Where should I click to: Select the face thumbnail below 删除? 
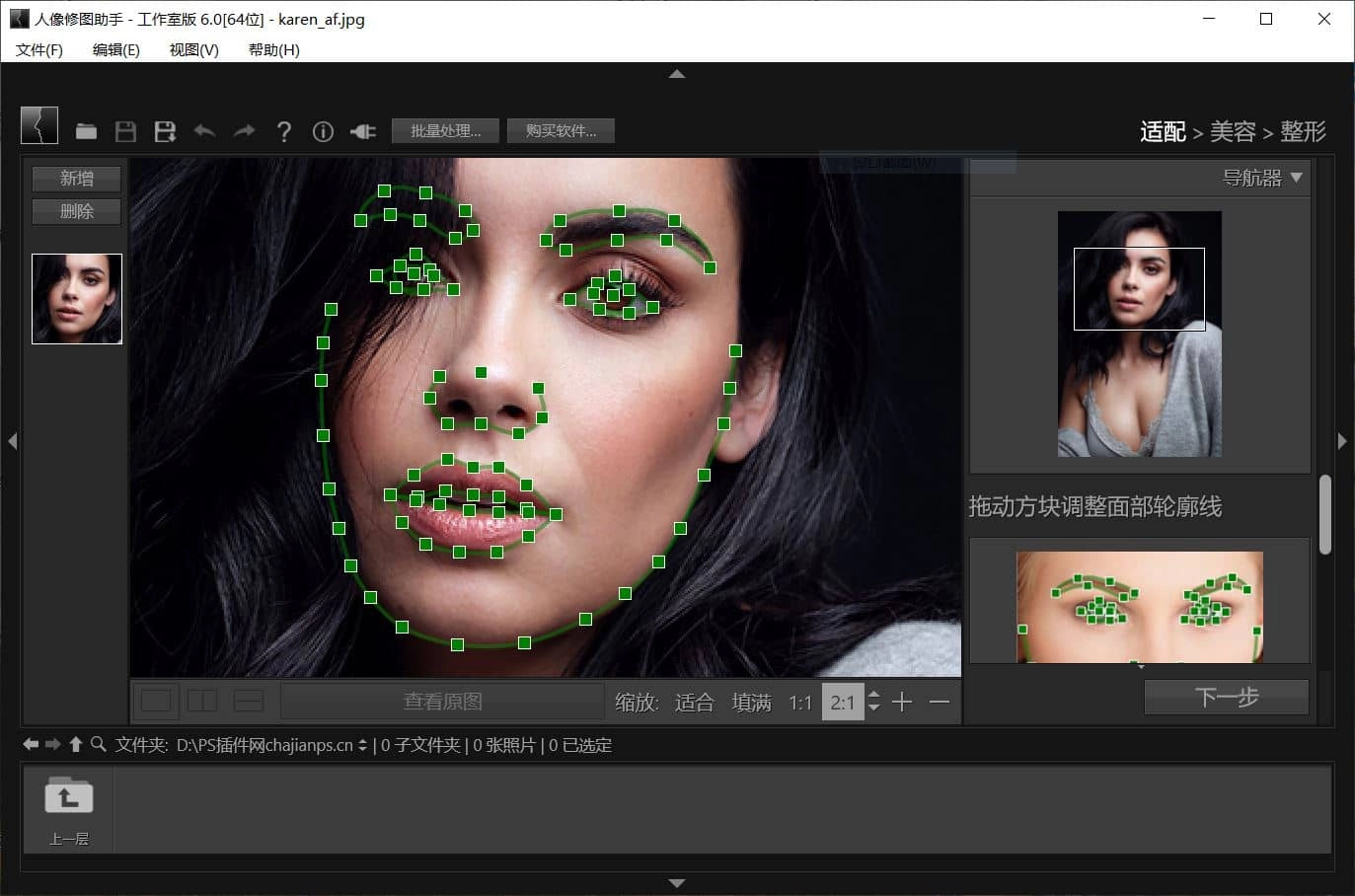click(77, 299)
